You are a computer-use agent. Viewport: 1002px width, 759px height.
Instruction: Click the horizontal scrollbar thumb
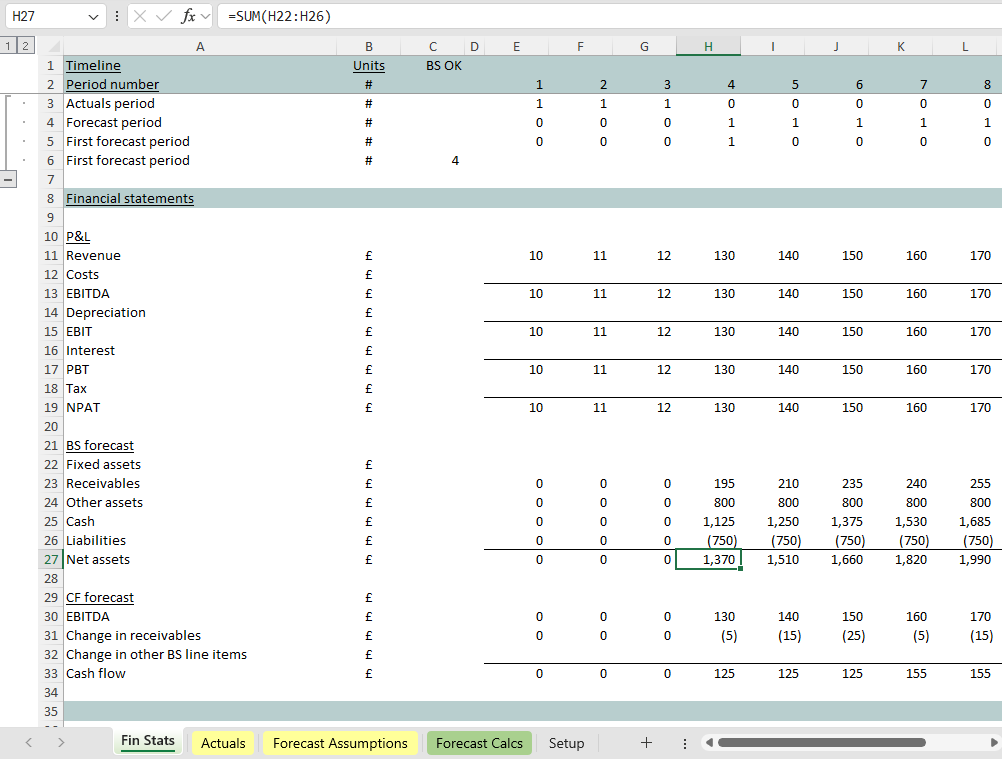[x=820, y=743]
